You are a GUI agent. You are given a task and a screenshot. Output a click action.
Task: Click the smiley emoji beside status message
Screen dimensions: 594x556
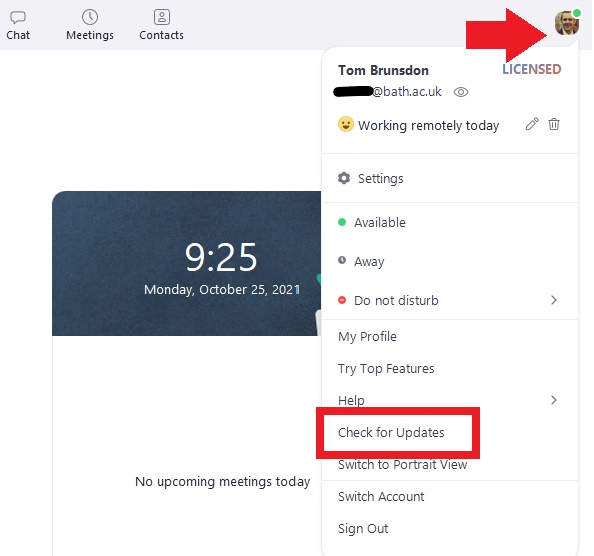coord(345,124)
